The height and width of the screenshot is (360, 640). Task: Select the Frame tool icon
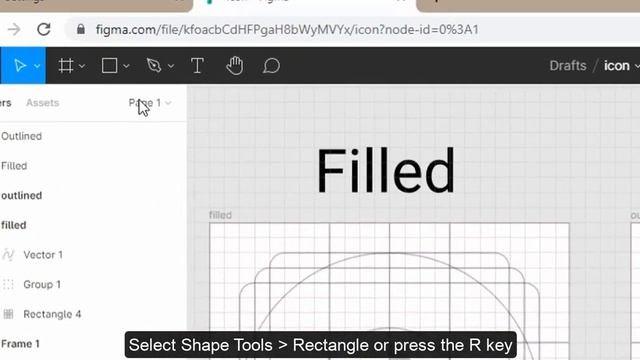point(66,65)
